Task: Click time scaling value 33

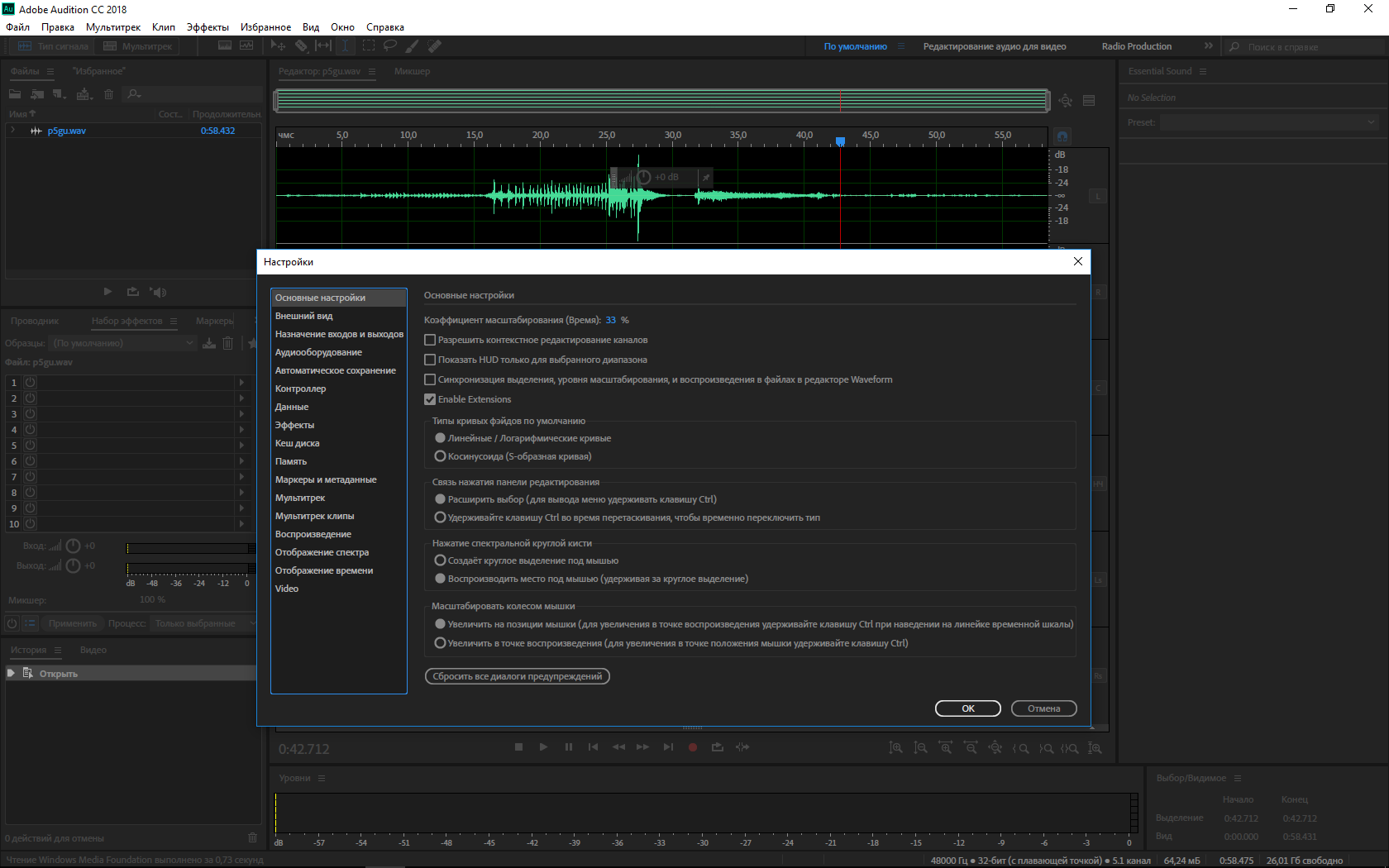Action: pyautogui.click(x=611, y=320)
